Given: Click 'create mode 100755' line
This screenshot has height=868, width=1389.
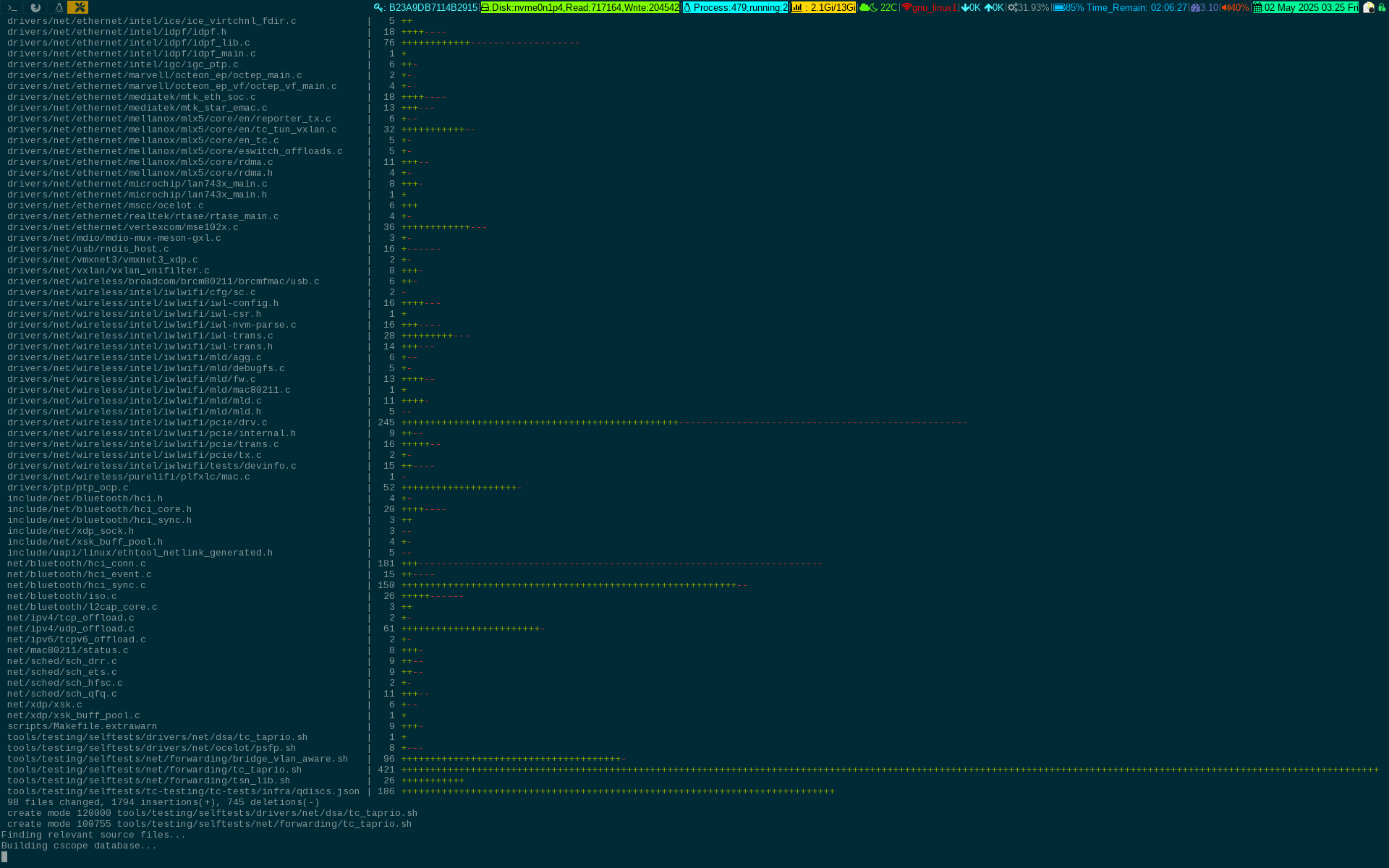Looking at the screenshot, I should (210, 824).
